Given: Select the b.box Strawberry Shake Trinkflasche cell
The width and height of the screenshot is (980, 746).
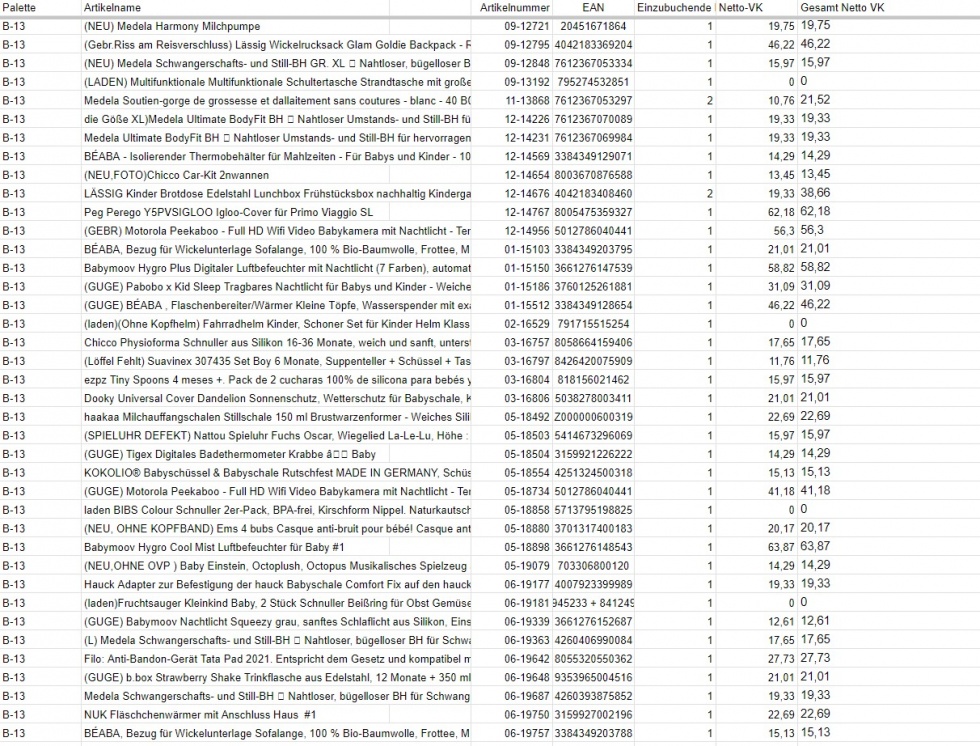Looking at the screenshot, I should 276,678.
